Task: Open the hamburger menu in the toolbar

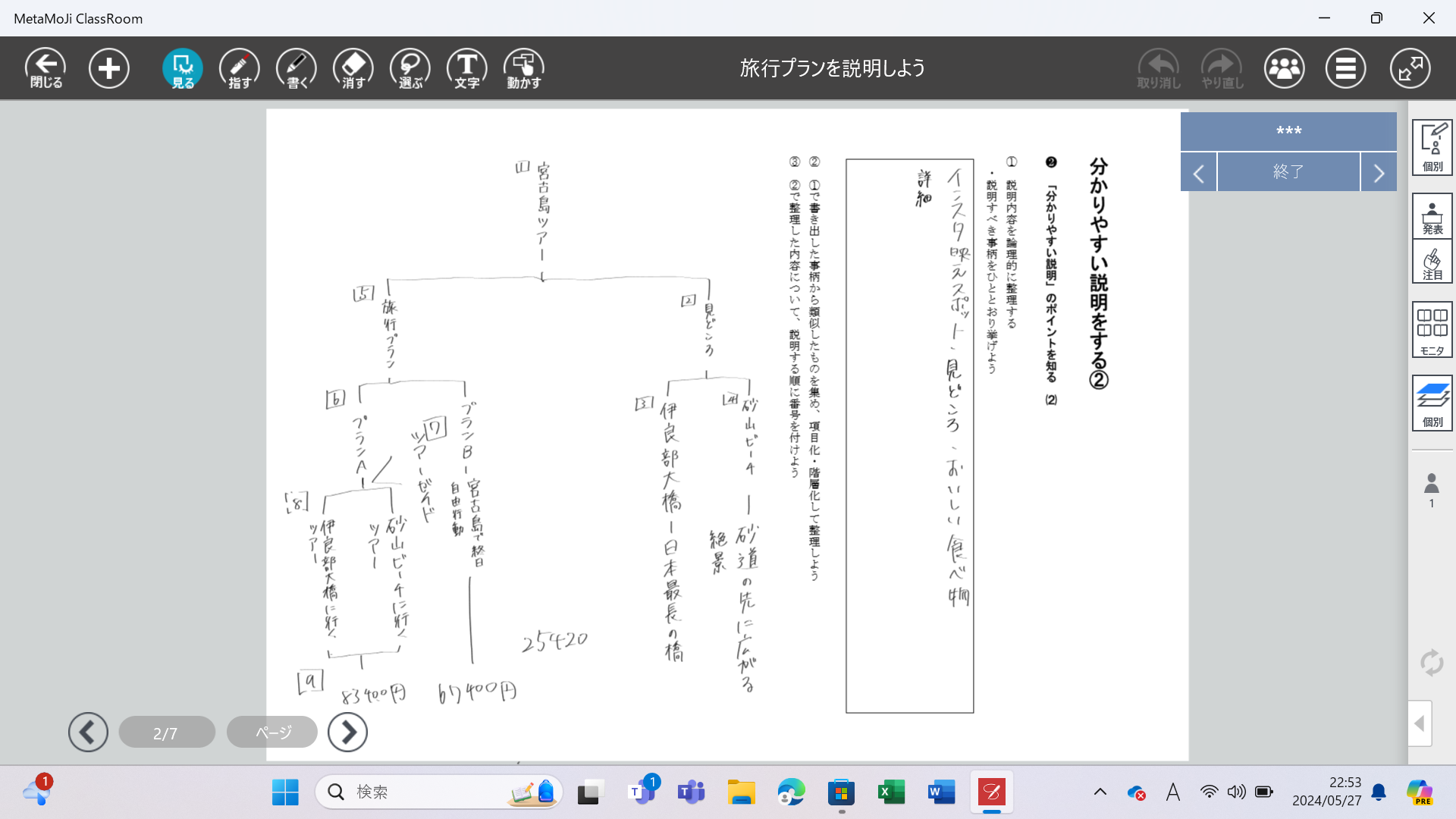Action: 1345,68
